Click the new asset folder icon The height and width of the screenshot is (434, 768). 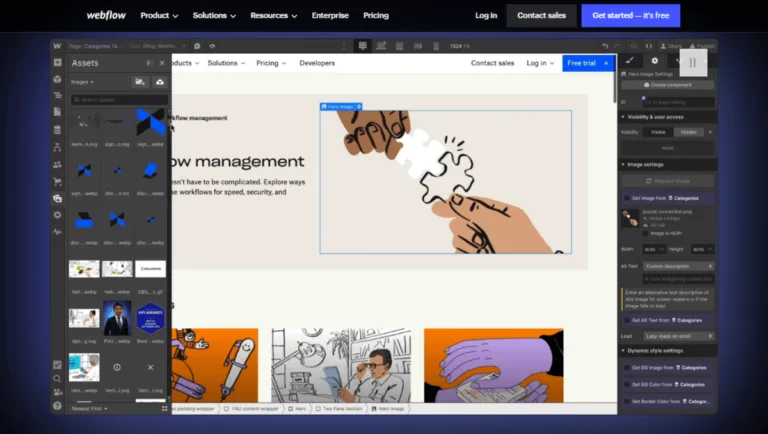(x=140, y=82)
